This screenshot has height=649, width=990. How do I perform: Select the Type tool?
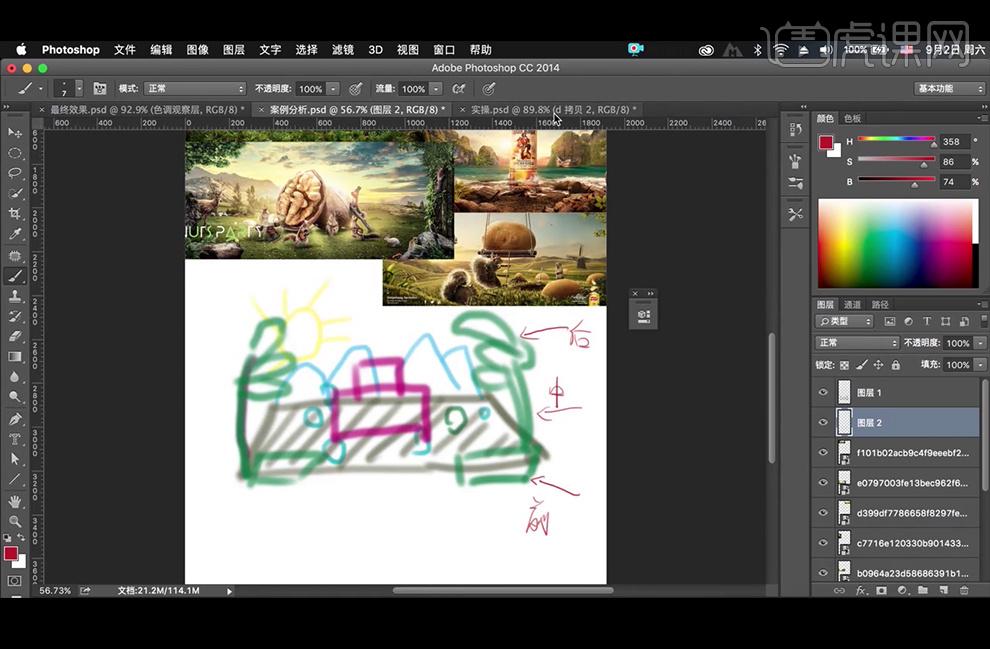click(15, 439)
